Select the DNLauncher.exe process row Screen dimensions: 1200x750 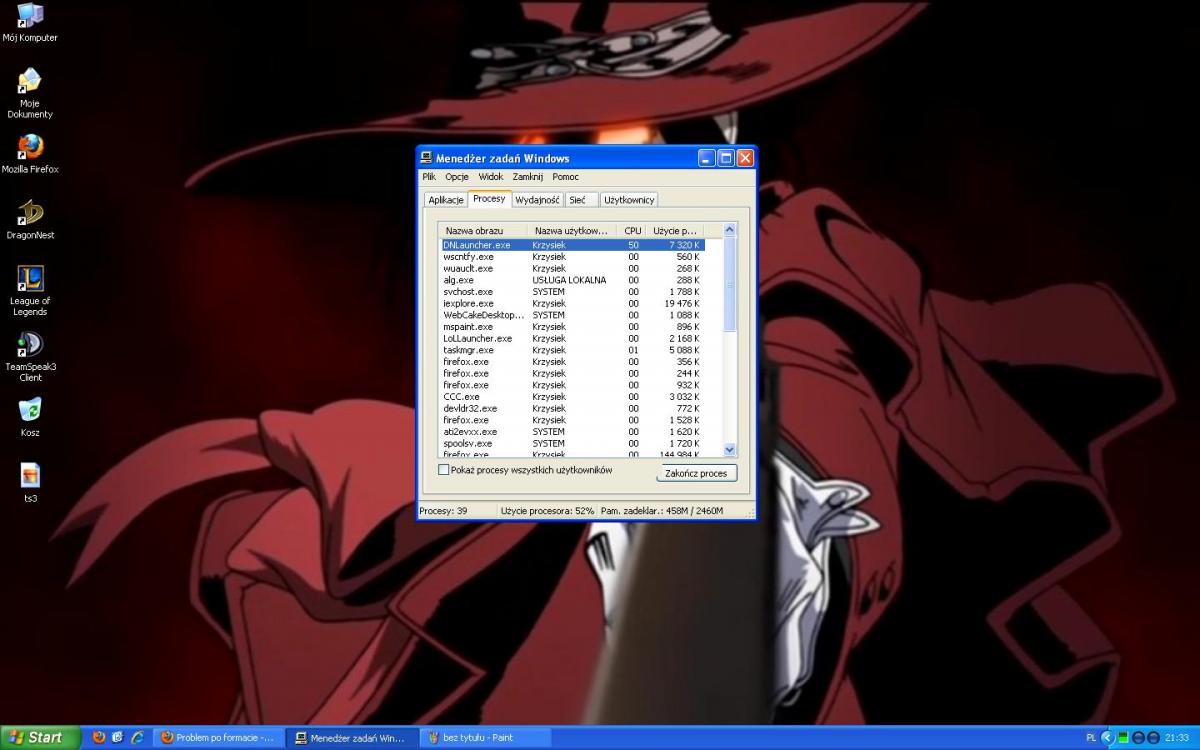click(572, 245)
